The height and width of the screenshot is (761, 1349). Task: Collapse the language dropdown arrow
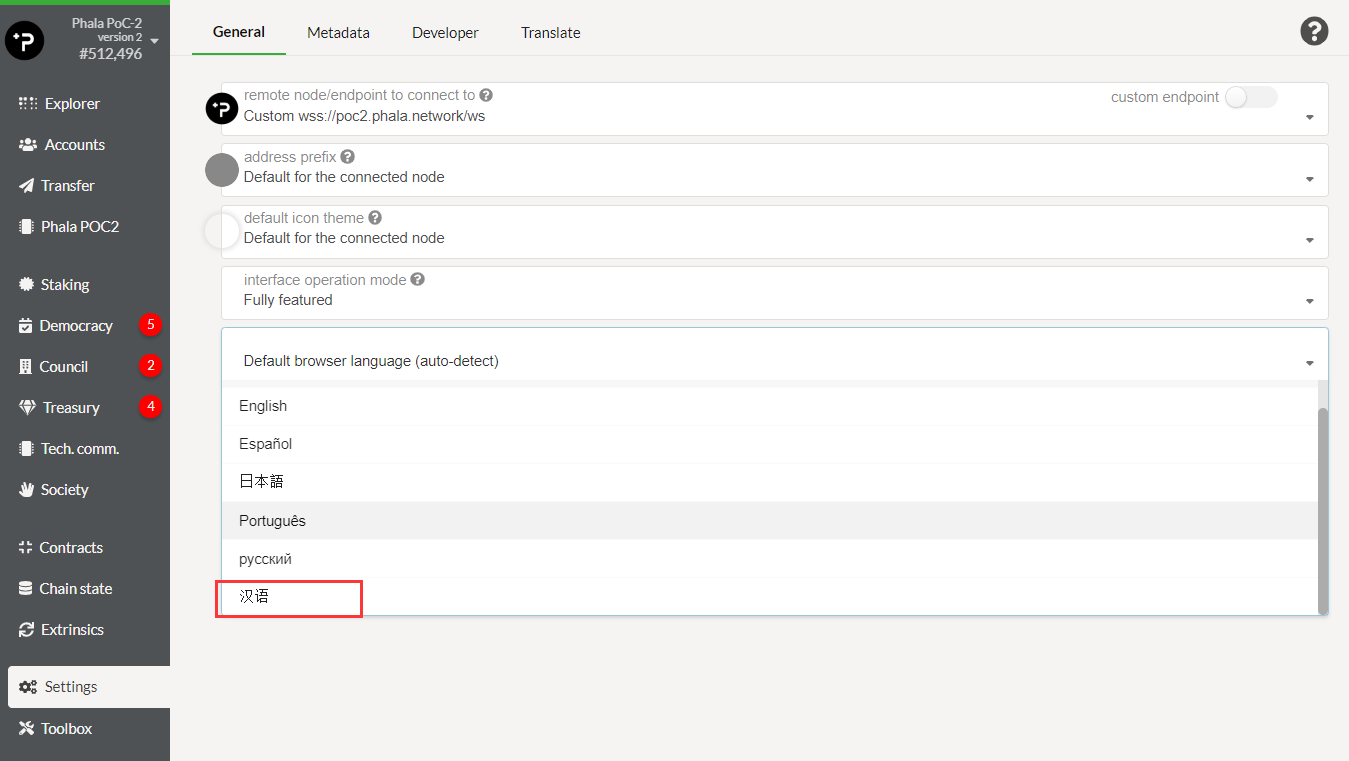(x=1310, y=364)
